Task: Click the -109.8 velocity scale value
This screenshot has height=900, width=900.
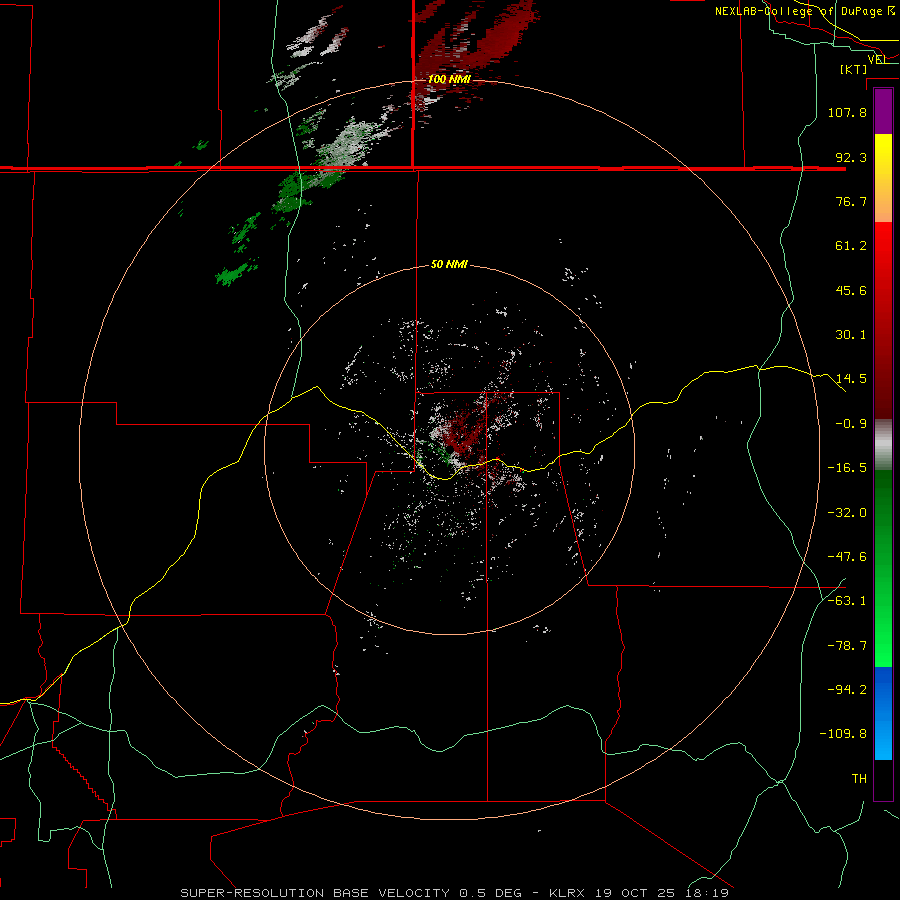Action: (x=843, y=734)
